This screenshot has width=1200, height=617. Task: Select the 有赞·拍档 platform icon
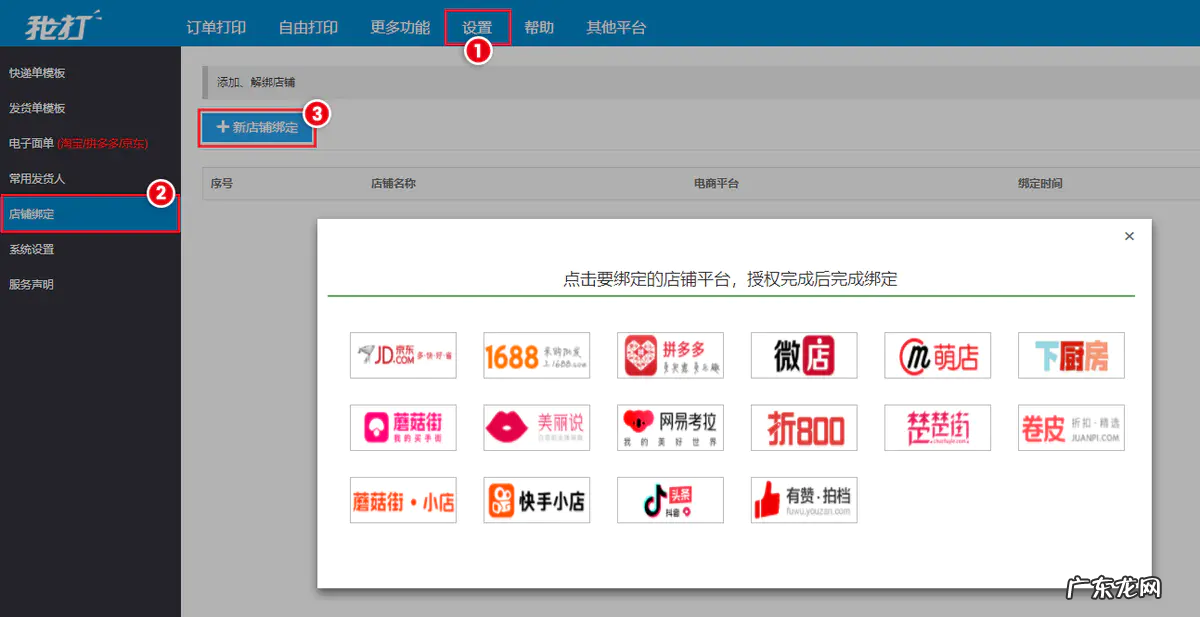coord(803,500)
